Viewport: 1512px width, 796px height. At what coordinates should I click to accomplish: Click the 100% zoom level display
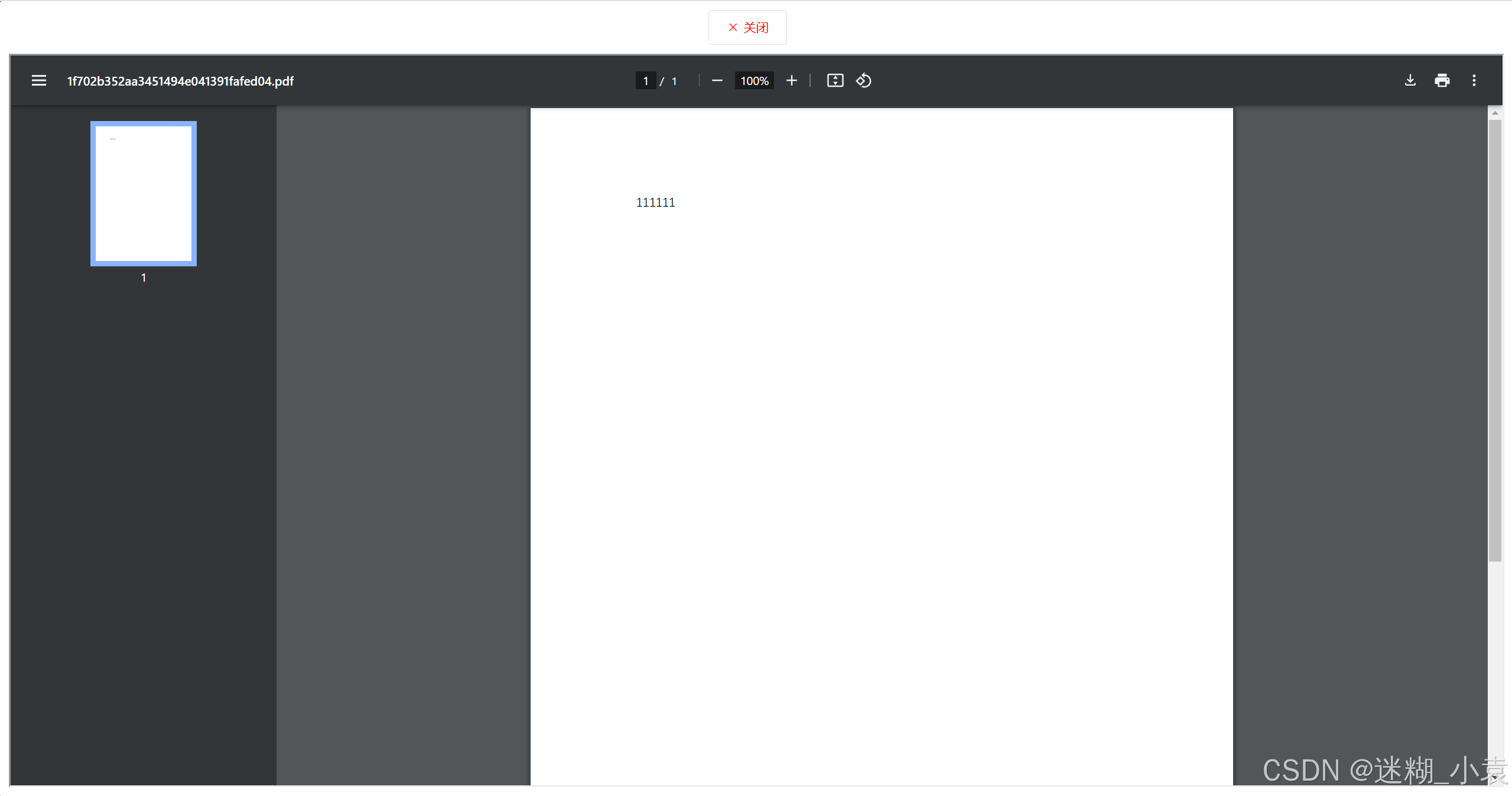[x=753, y=80]
